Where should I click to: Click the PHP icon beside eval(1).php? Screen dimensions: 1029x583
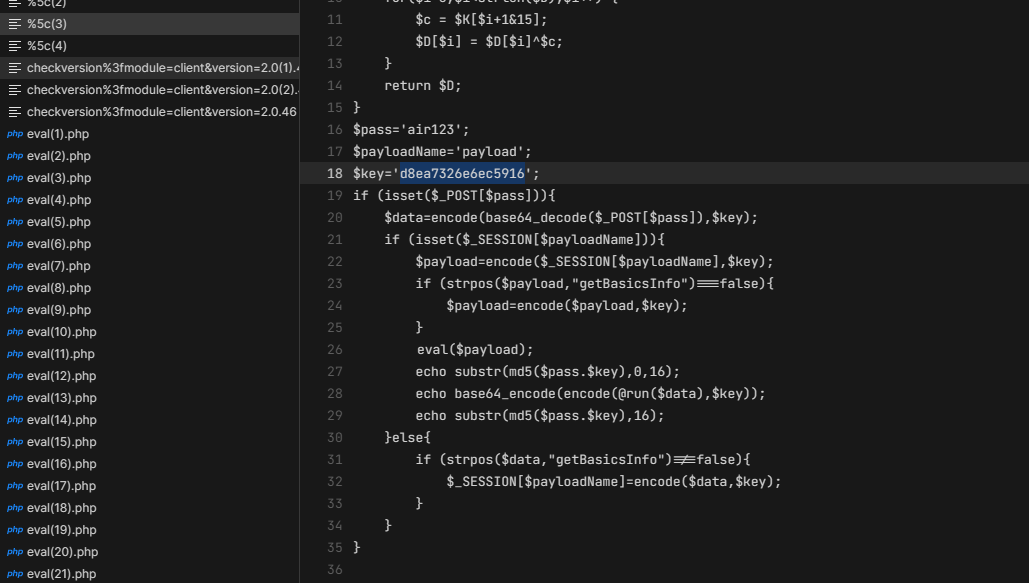click(x=14, y=134)
